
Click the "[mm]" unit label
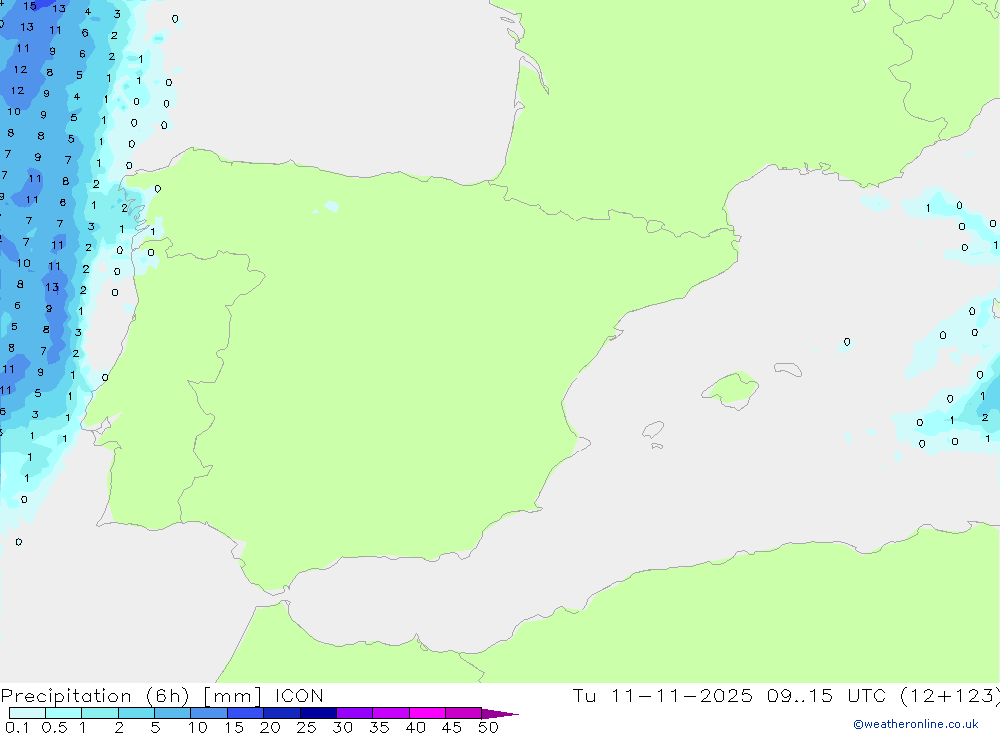[233, 696]
